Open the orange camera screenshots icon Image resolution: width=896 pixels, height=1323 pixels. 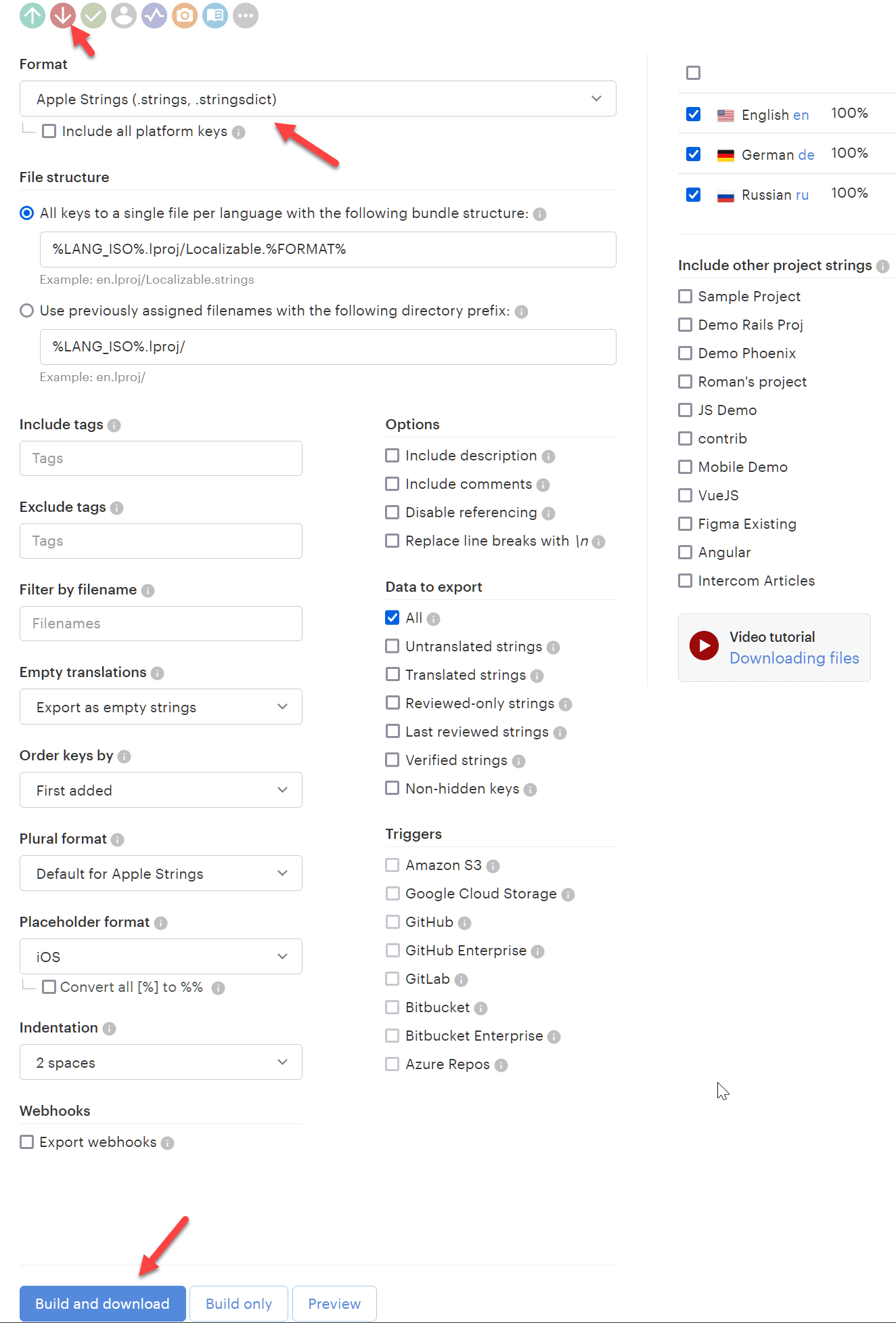[185, 15]
